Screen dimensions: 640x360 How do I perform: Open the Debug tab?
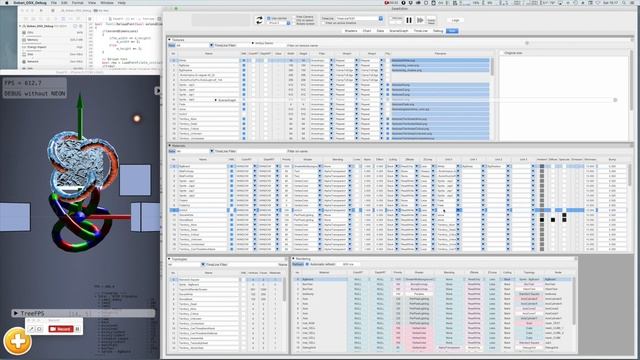[438, 31]
